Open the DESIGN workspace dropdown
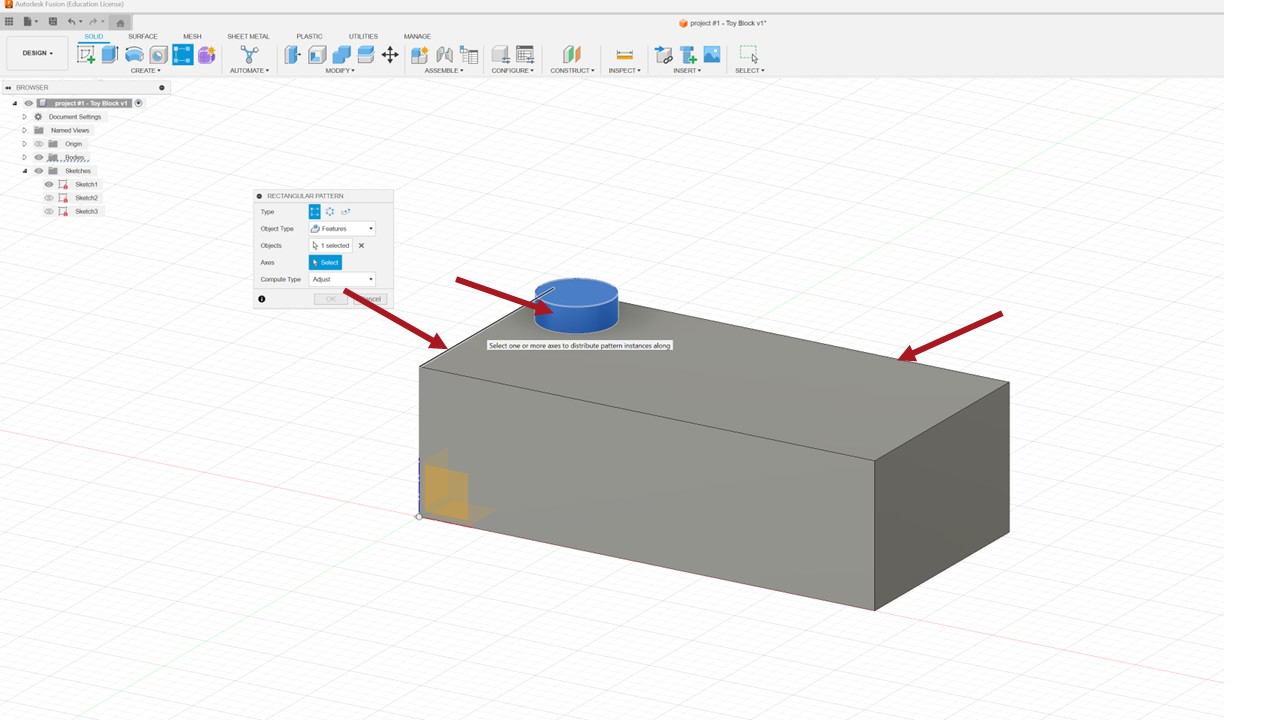Image resolution: width=1280 pixels, height=720 pixels. pyautogui.click(x=37, y=53)
